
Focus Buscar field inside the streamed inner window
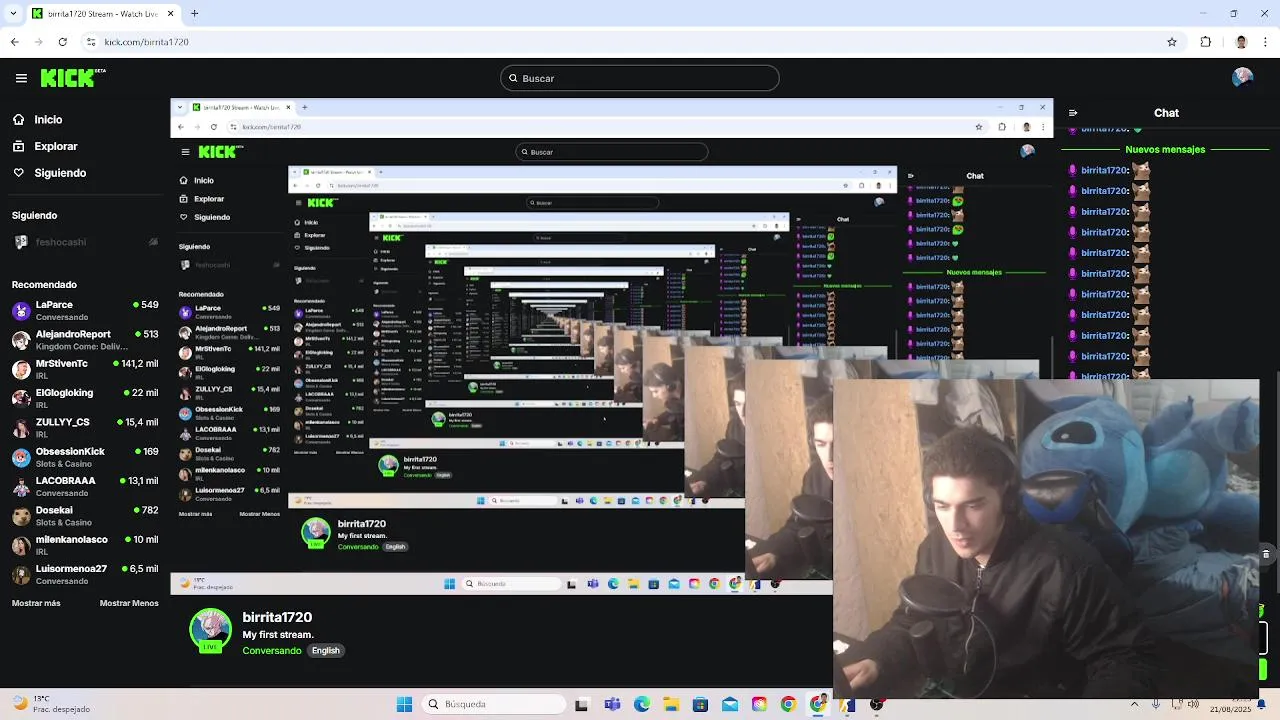pyautogui.click(x=612, y=152)
